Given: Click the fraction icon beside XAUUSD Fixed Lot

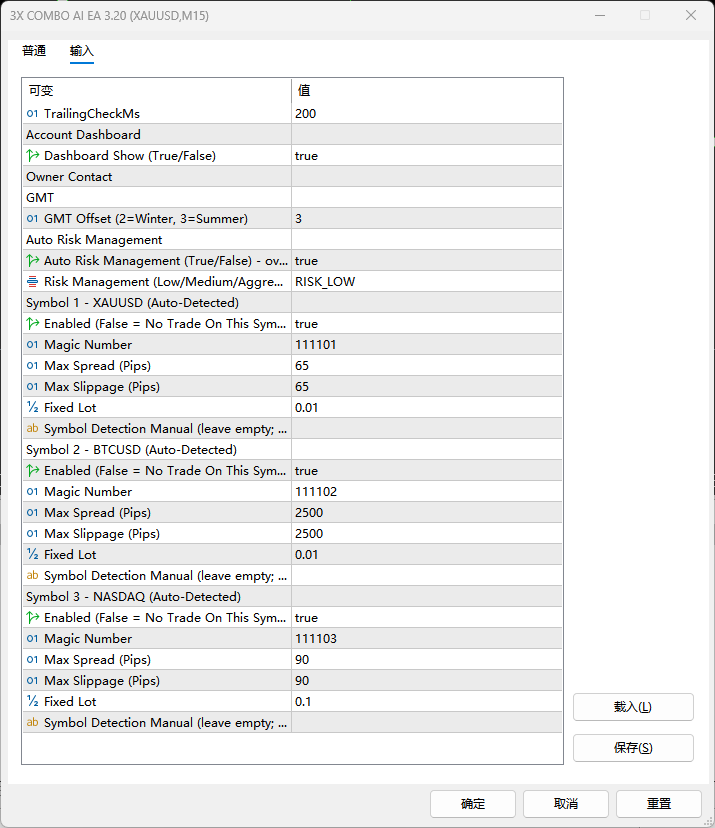Looking at the screenshot, I should 32,407.
